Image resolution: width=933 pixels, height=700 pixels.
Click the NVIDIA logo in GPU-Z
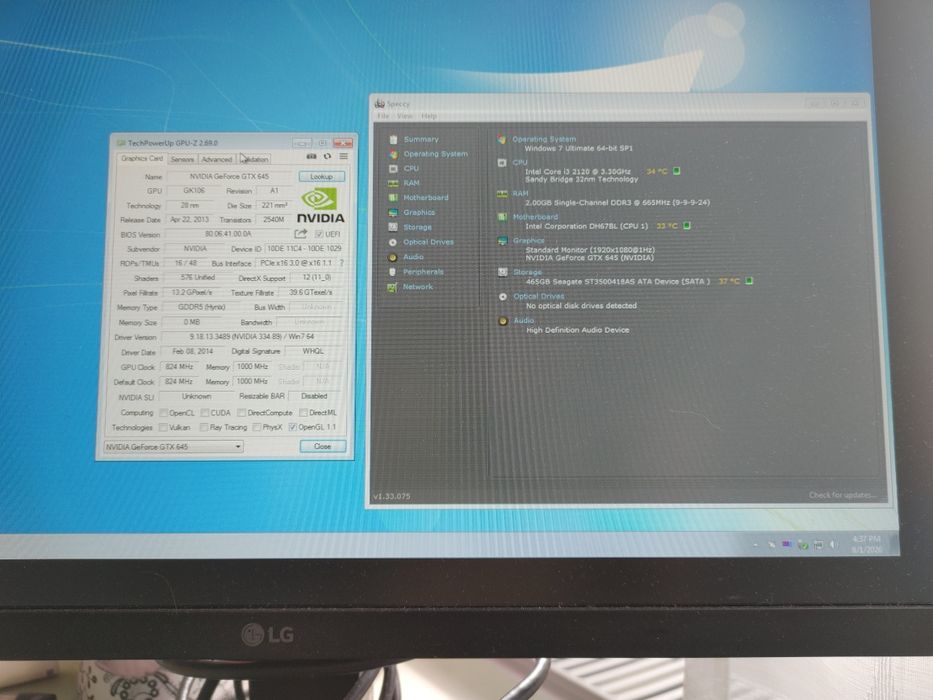point(320,205)
